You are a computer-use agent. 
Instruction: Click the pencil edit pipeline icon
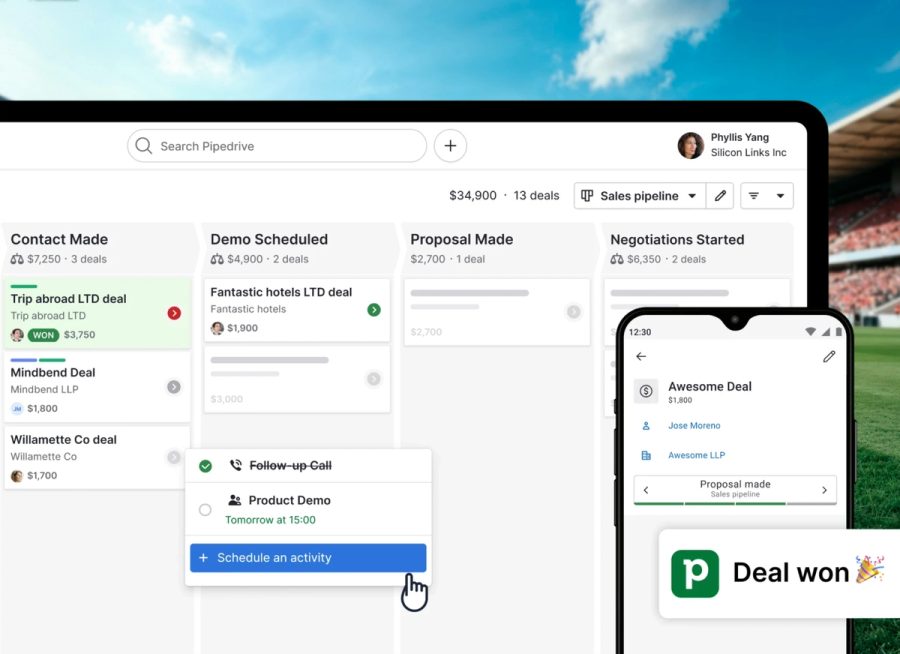tap(720, 196)
